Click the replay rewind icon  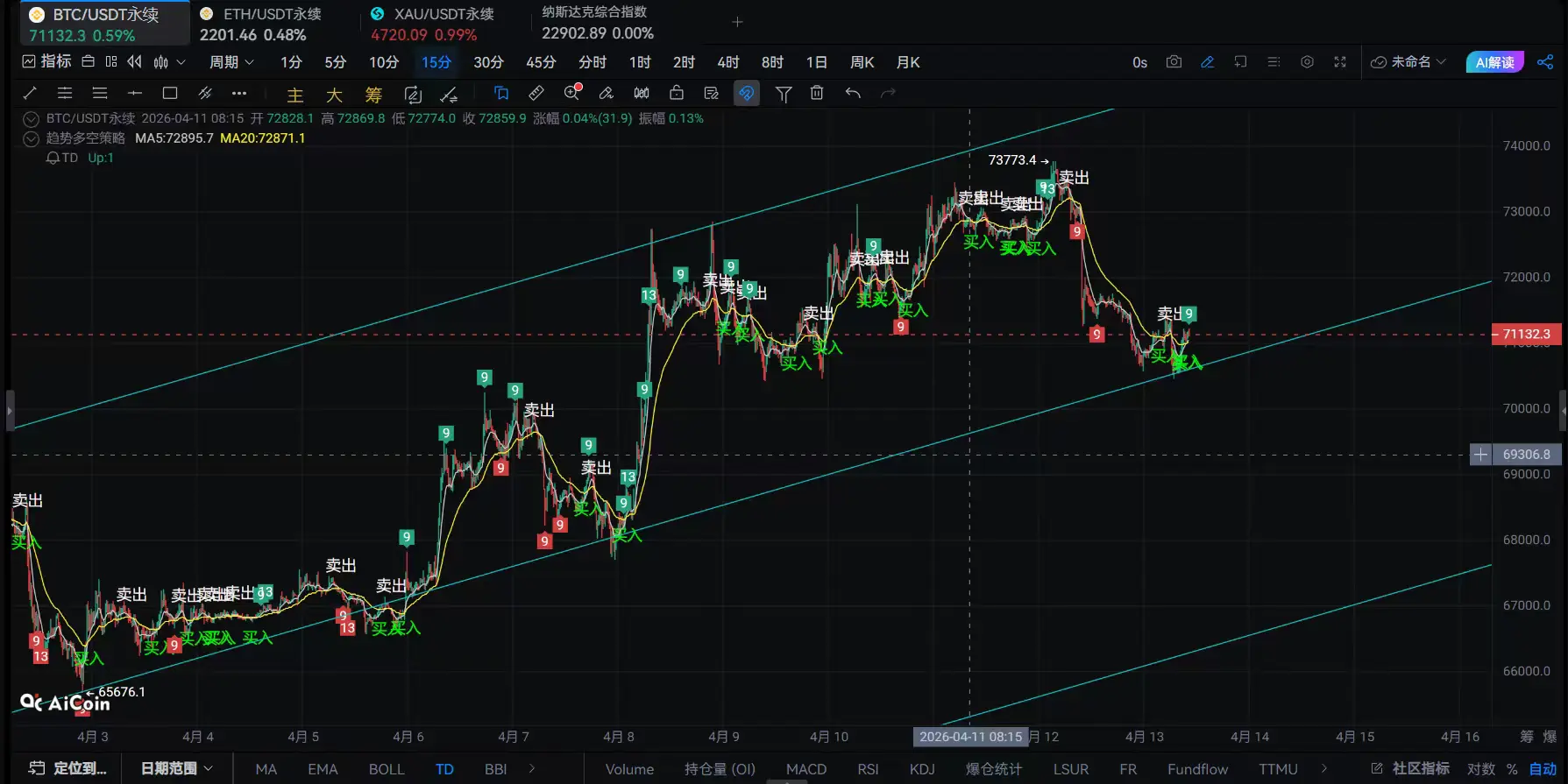[x=134, y=61]
